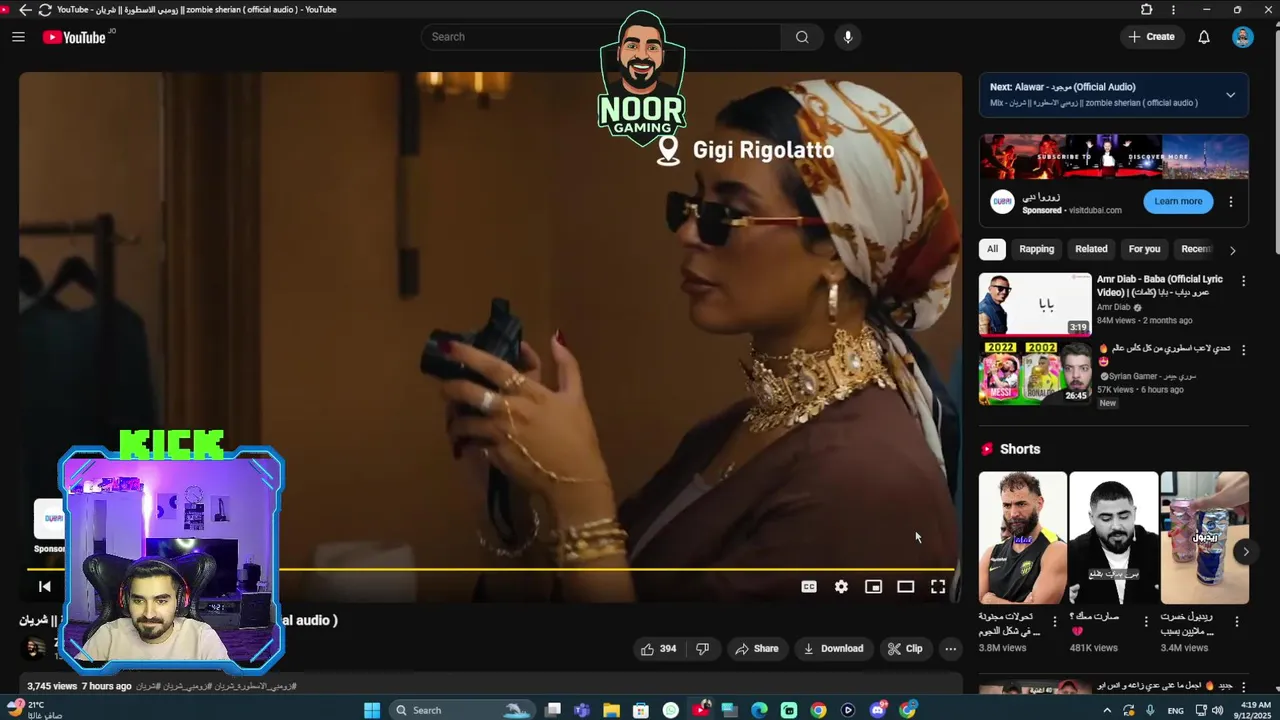Image resolution: width=1280 pixels, height=720 pixels.
Task: Open the YouTube guide hamburger menu
Action: point(18,37)
